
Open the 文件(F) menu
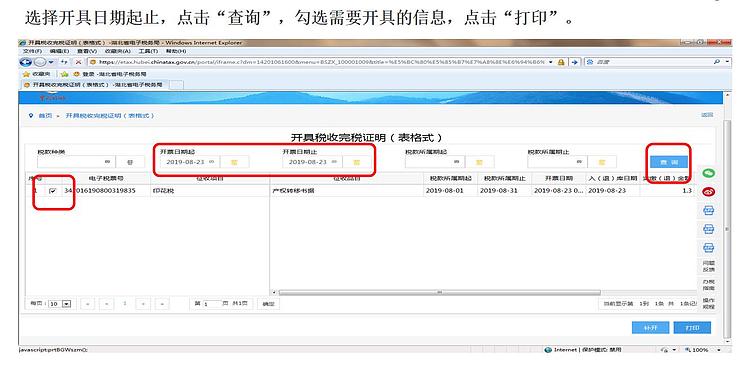pos(33,51)
